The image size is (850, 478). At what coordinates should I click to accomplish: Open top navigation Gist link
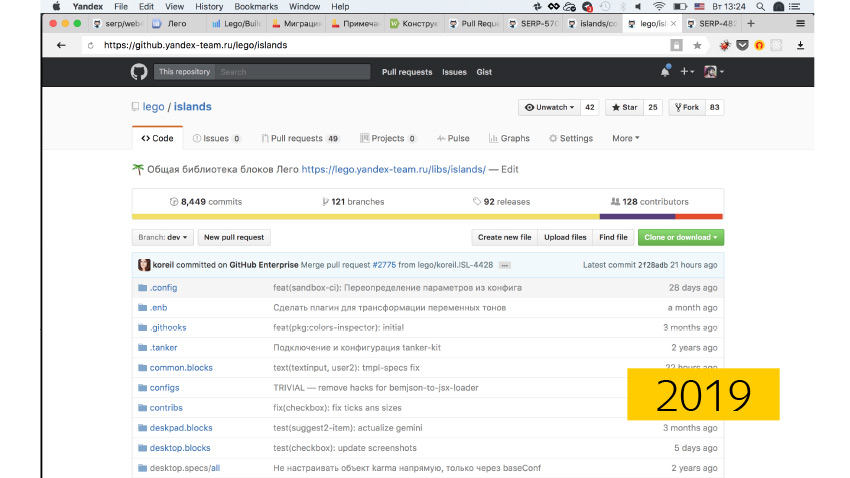484,72
